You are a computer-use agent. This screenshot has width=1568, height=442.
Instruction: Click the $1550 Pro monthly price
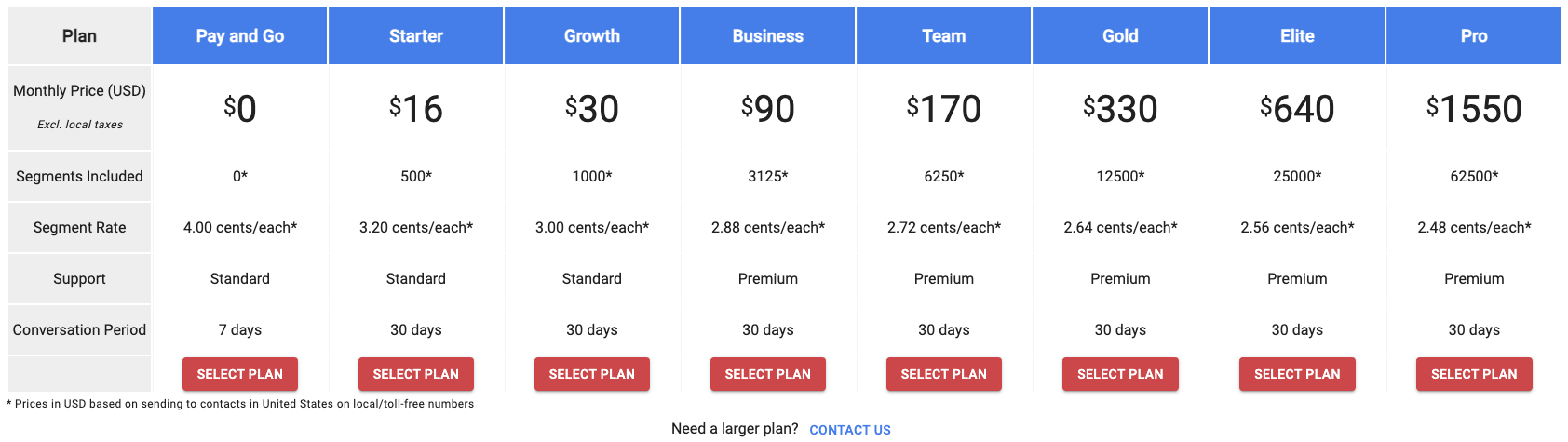click(1474, 109)
